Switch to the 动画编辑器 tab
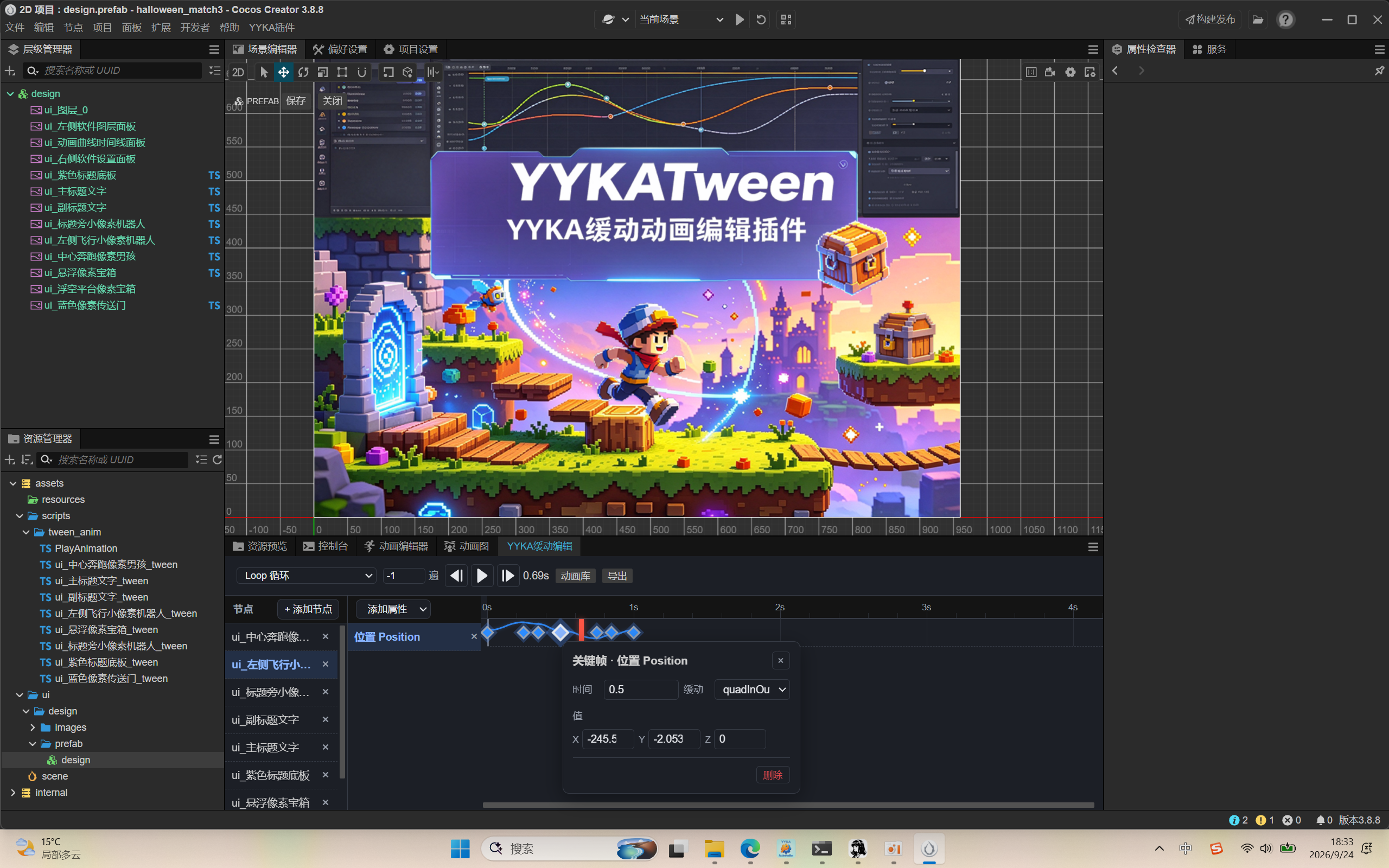Image resolution: width=1389 pixels, height=868 pixels. pos(396,546)
